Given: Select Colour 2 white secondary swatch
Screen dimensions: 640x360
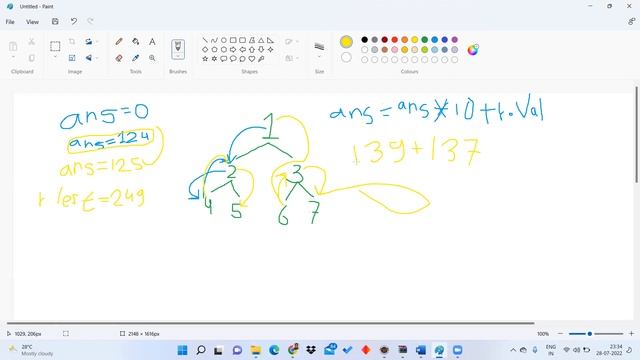Looking at the screenshot, I should click(346, 57).
